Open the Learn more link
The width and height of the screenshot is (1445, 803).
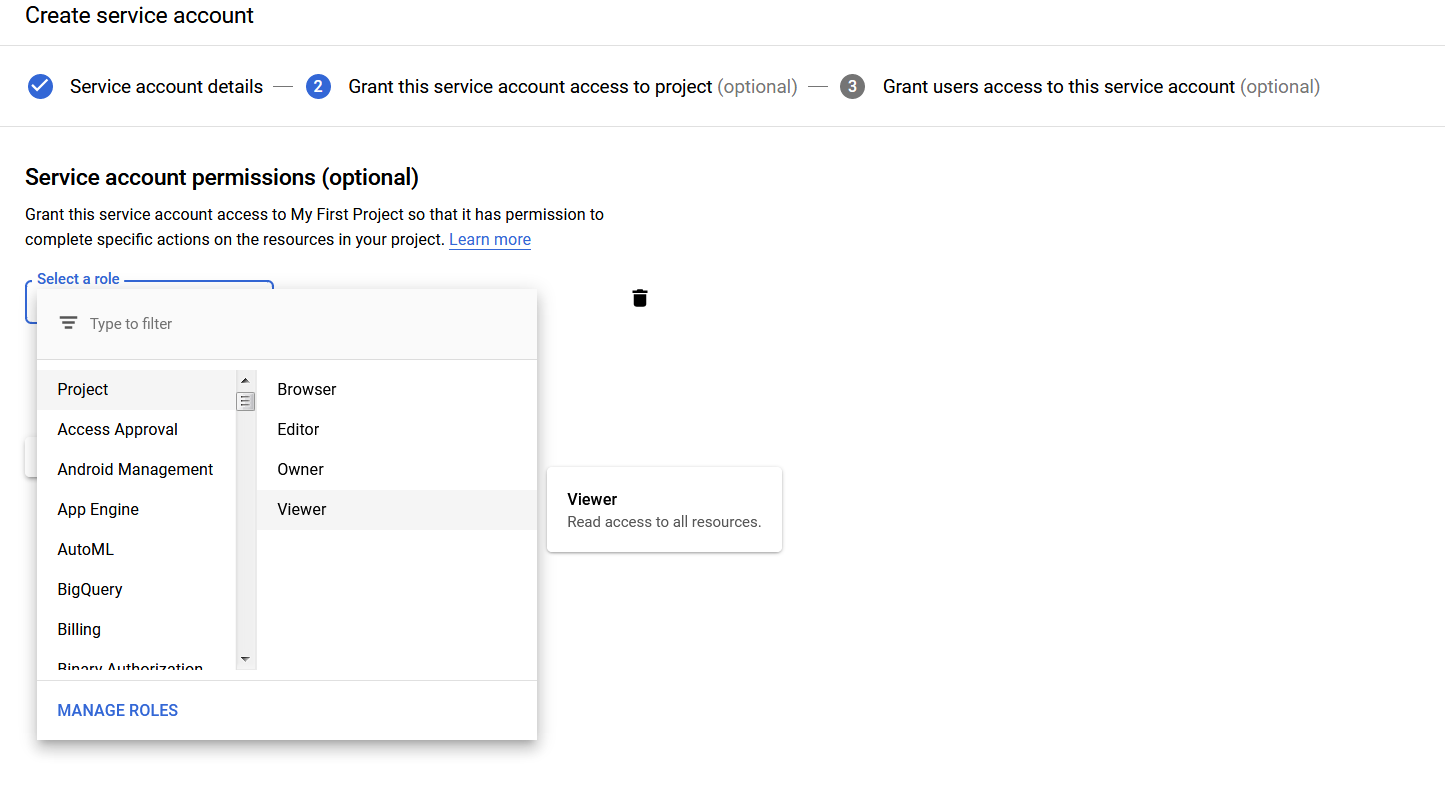point(489,239)
